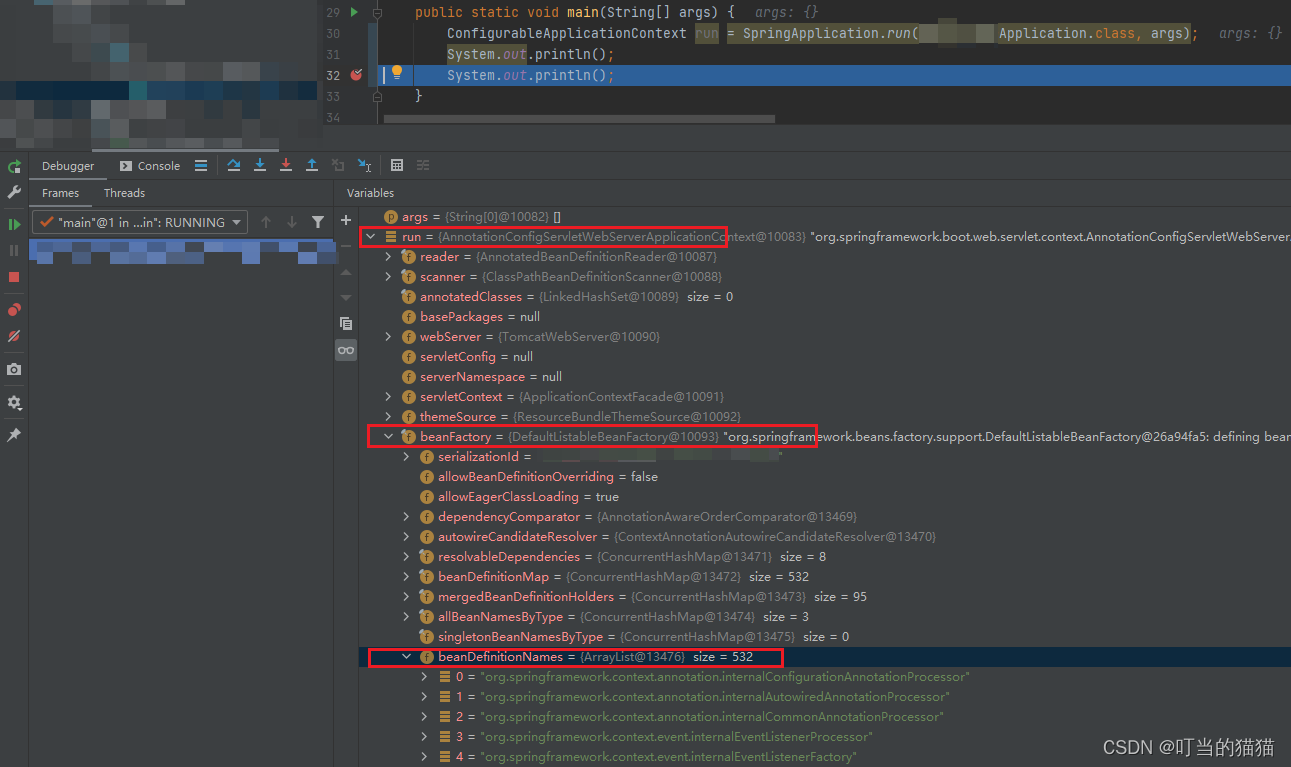
Task: Select the singletonBeanNamesByType row
Action: pos(825,637)
